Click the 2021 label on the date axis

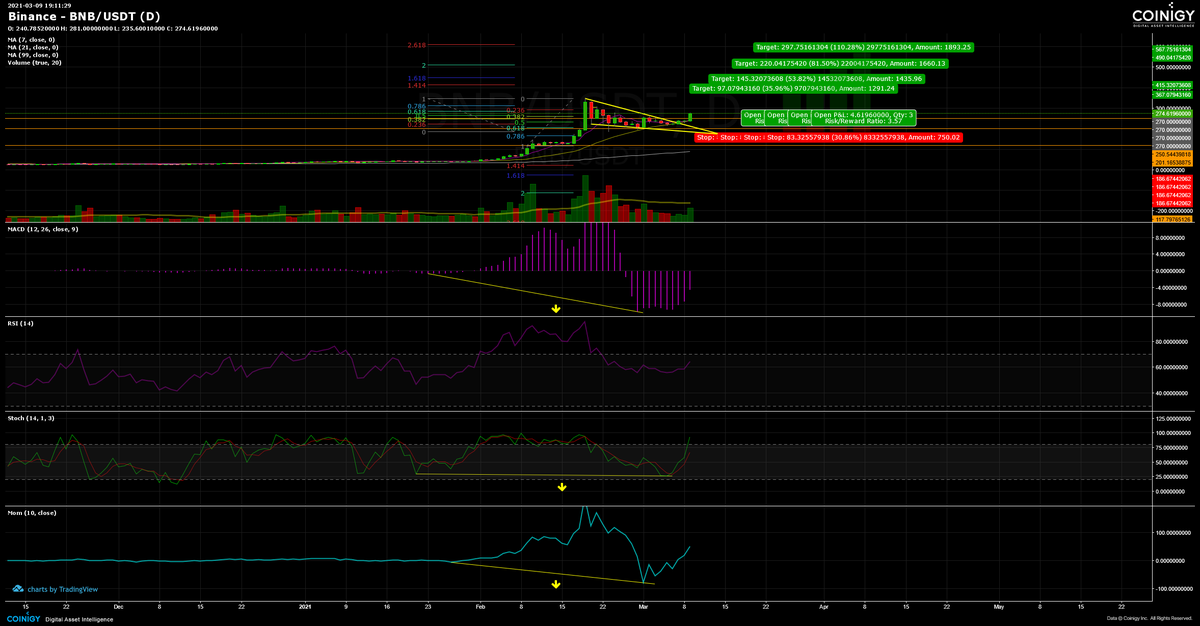tap(307, 606)
